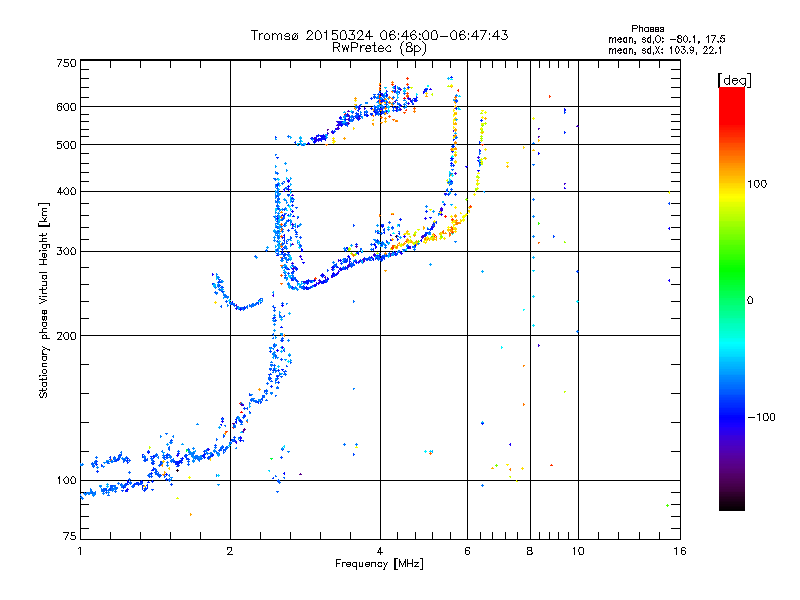Click the colorbar tick label '100'
Image resolution: width=800 pixels, height=600 pixels.
click(x=757, y=184)
